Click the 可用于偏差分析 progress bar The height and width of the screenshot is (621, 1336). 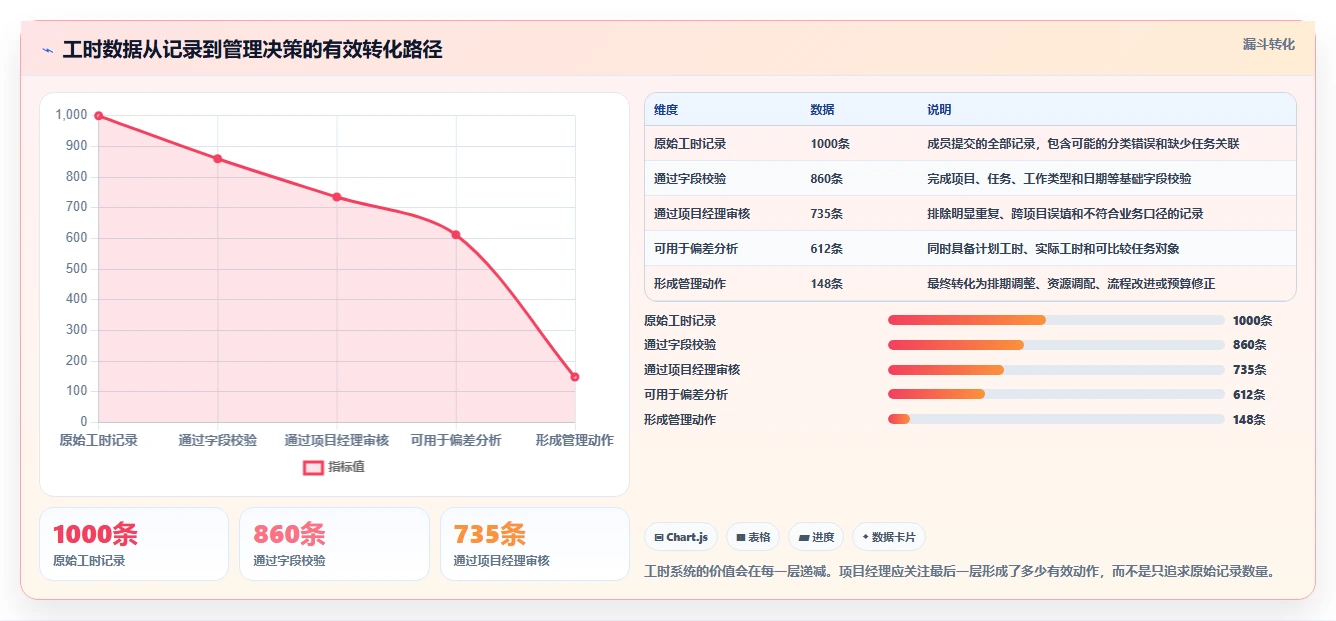click(x=1056, y=395)
